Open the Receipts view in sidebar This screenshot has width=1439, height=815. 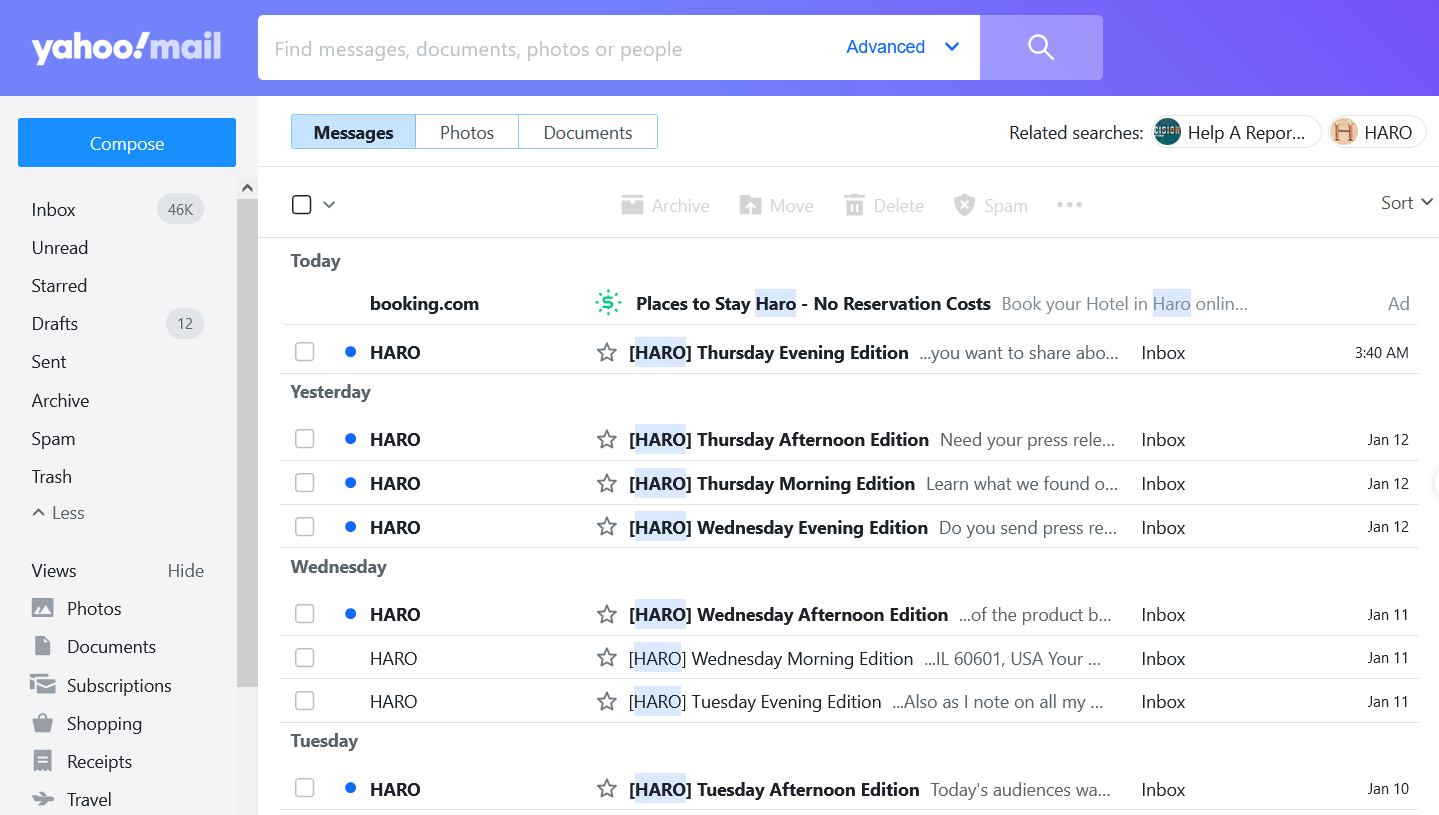click(x=81, y=761)
